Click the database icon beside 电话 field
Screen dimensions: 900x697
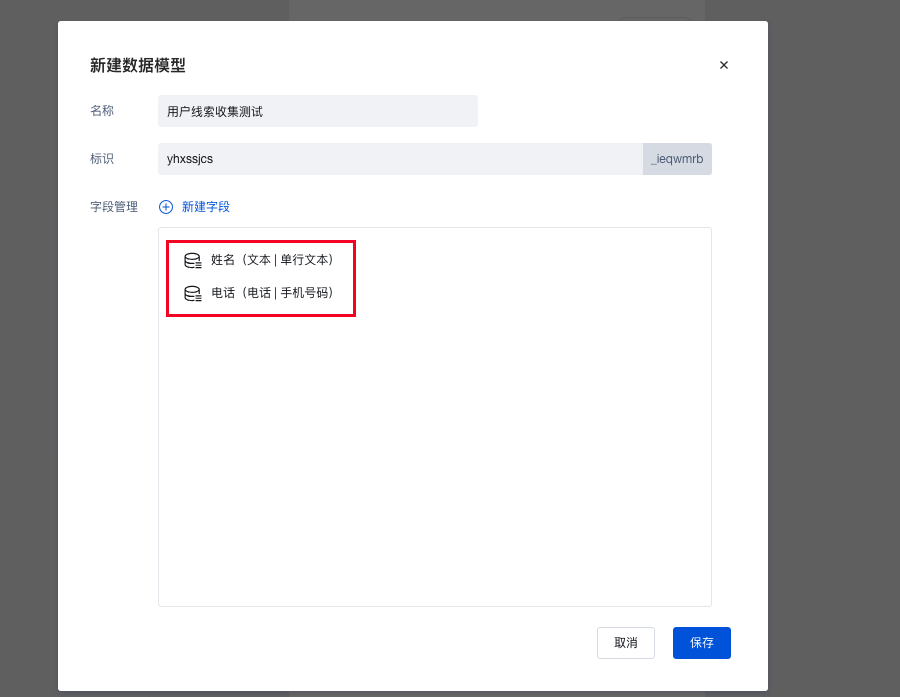tap(193, 293)
